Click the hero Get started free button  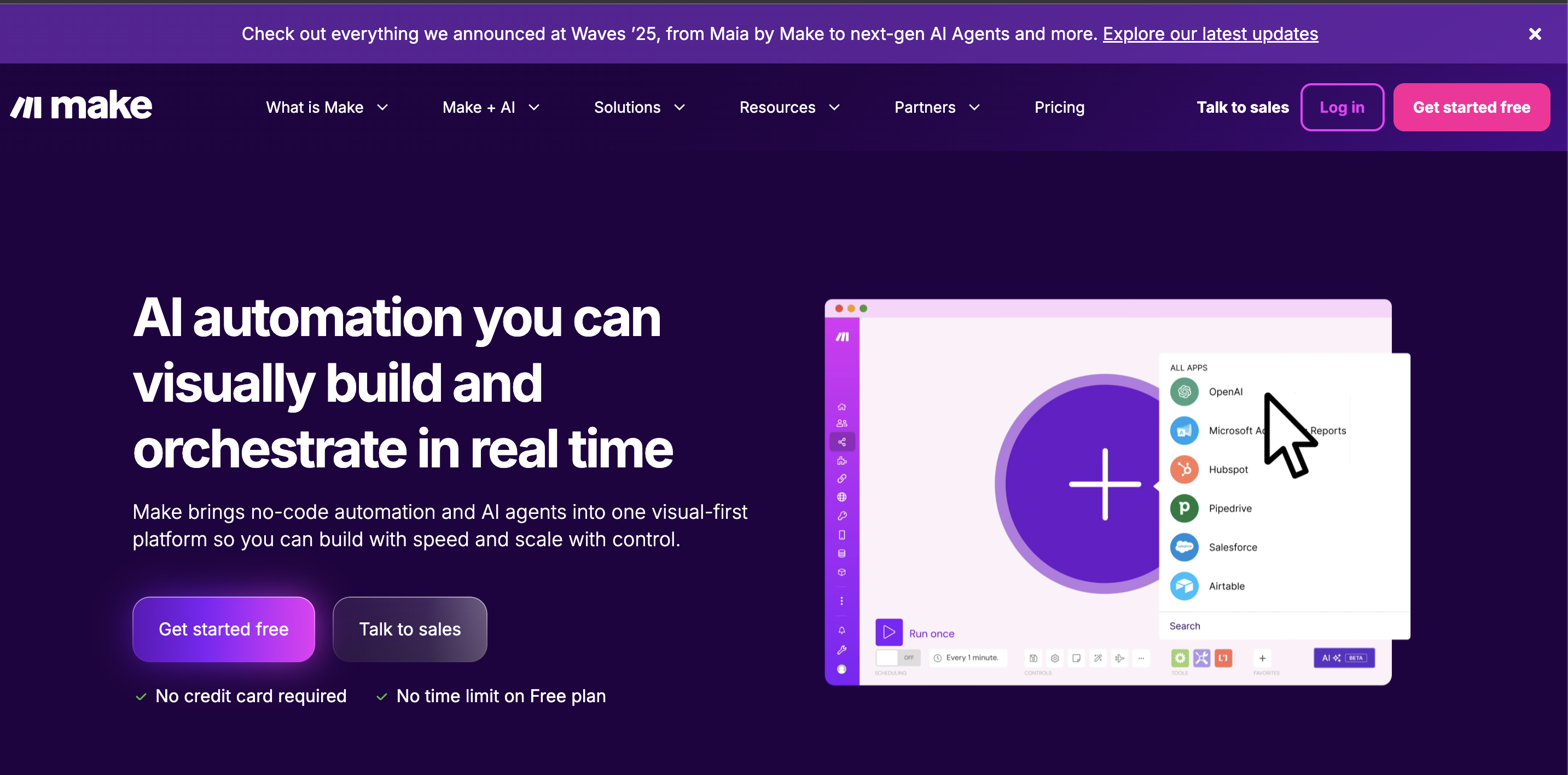coord(223,629)
